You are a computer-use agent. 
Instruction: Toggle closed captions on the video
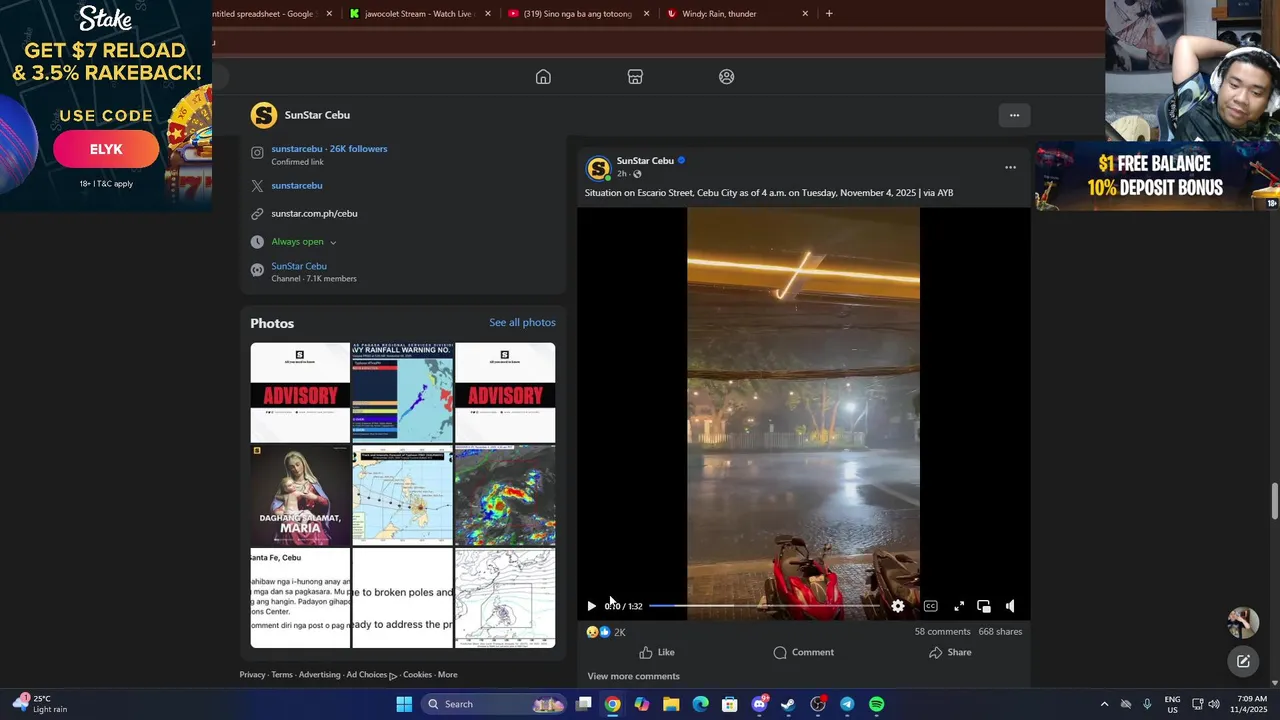(x=930, y=606)
